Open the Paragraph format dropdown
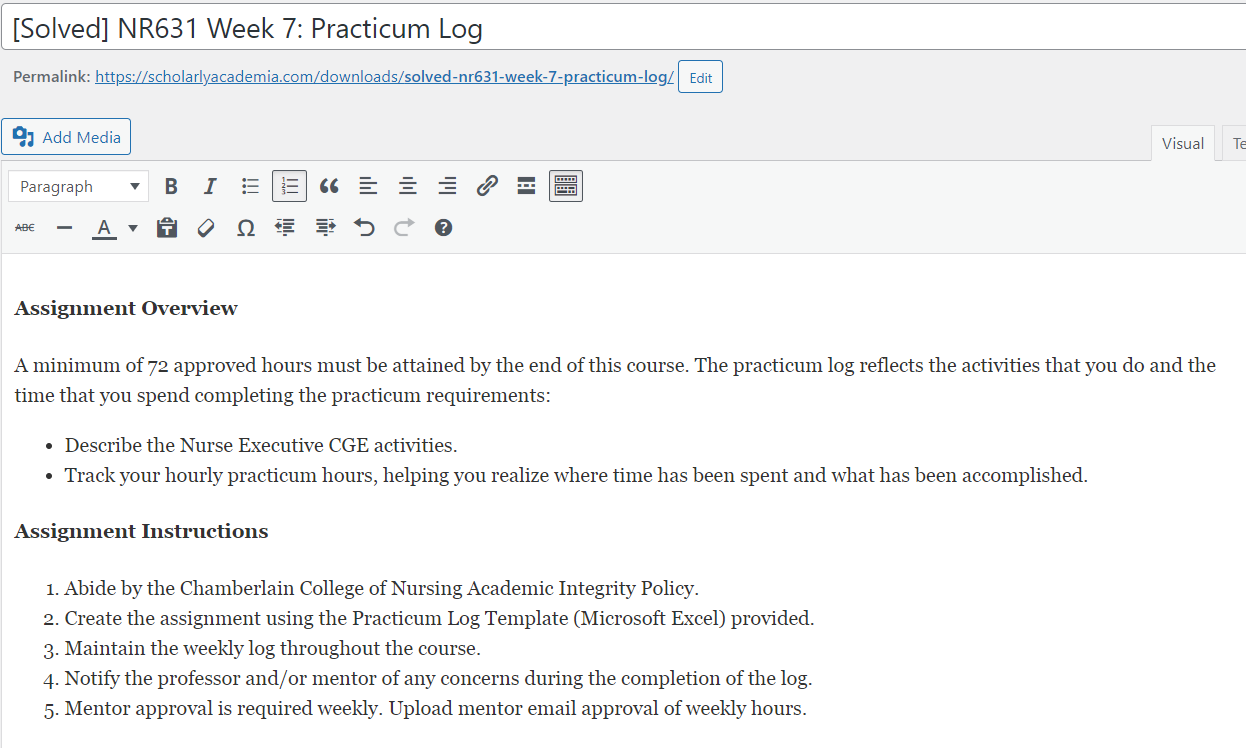1246x748 pixels. pos(79,186)
